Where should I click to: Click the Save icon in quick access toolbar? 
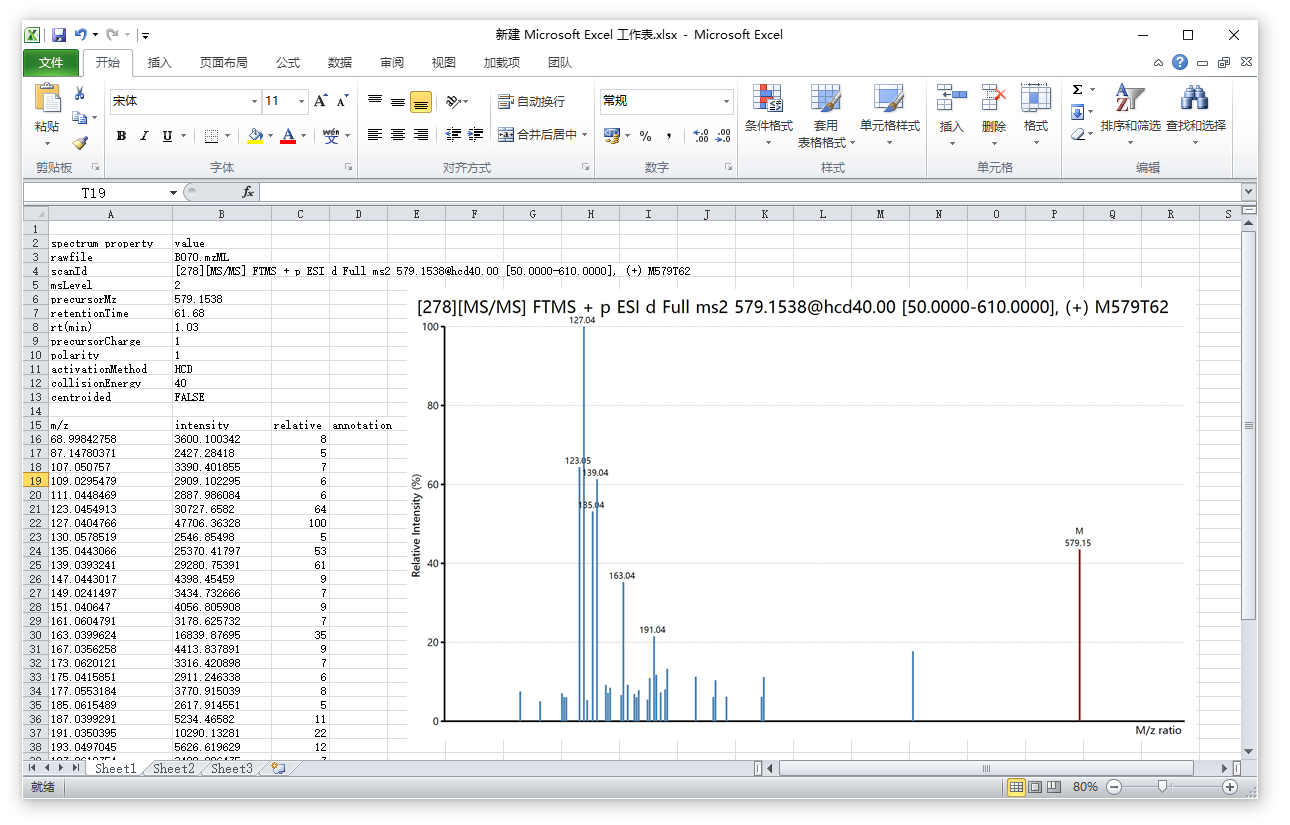coord(59,35)
